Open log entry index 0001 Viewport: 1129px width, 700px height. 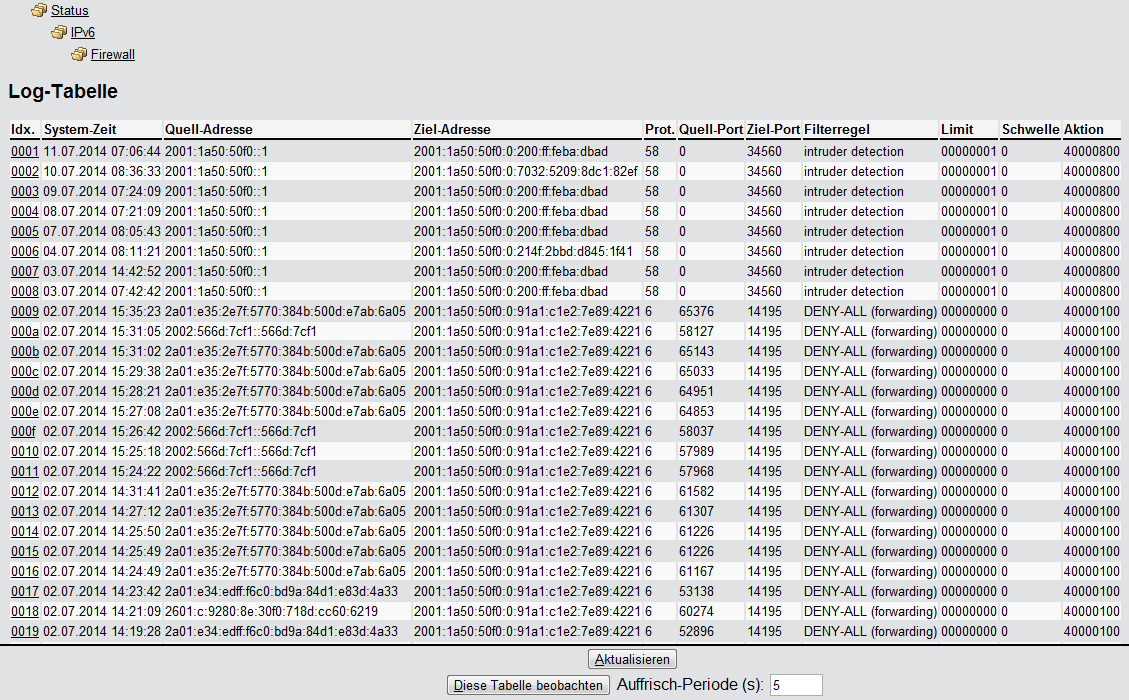coord(24,152)
